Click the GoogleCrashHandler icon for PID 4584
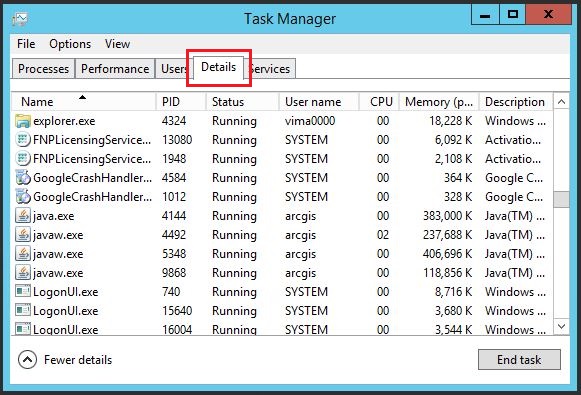Image resolution: width=581 pixels, height=395 pixels. coord(23,178)
